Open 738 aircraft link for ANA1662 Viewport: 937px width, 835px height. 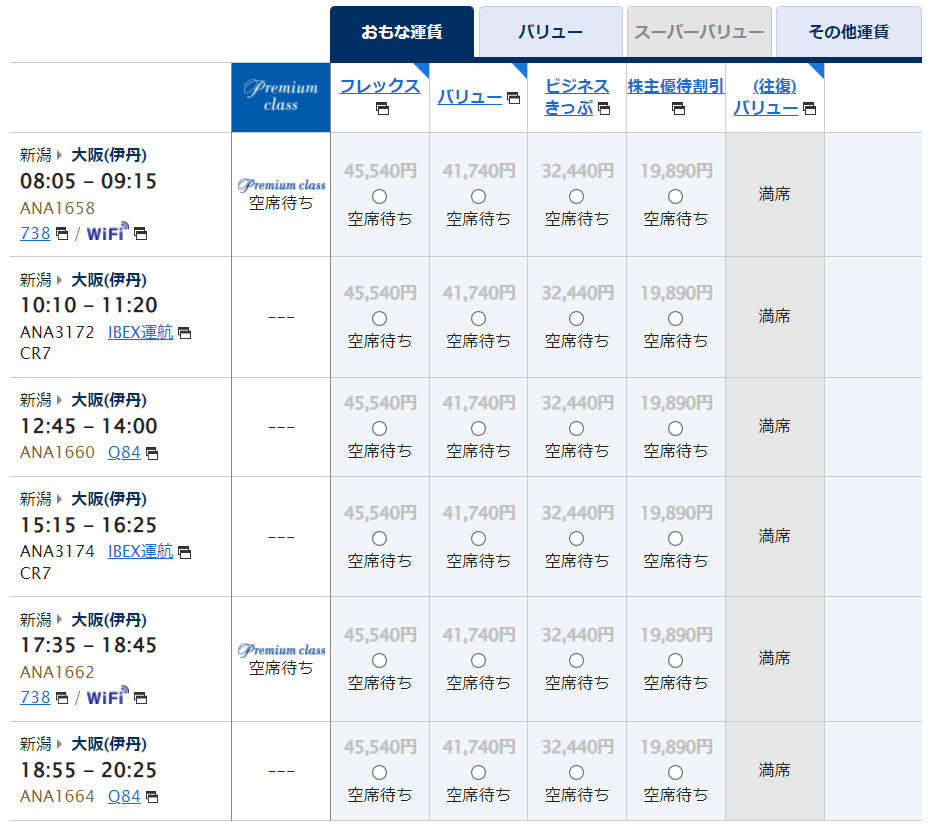35,698
